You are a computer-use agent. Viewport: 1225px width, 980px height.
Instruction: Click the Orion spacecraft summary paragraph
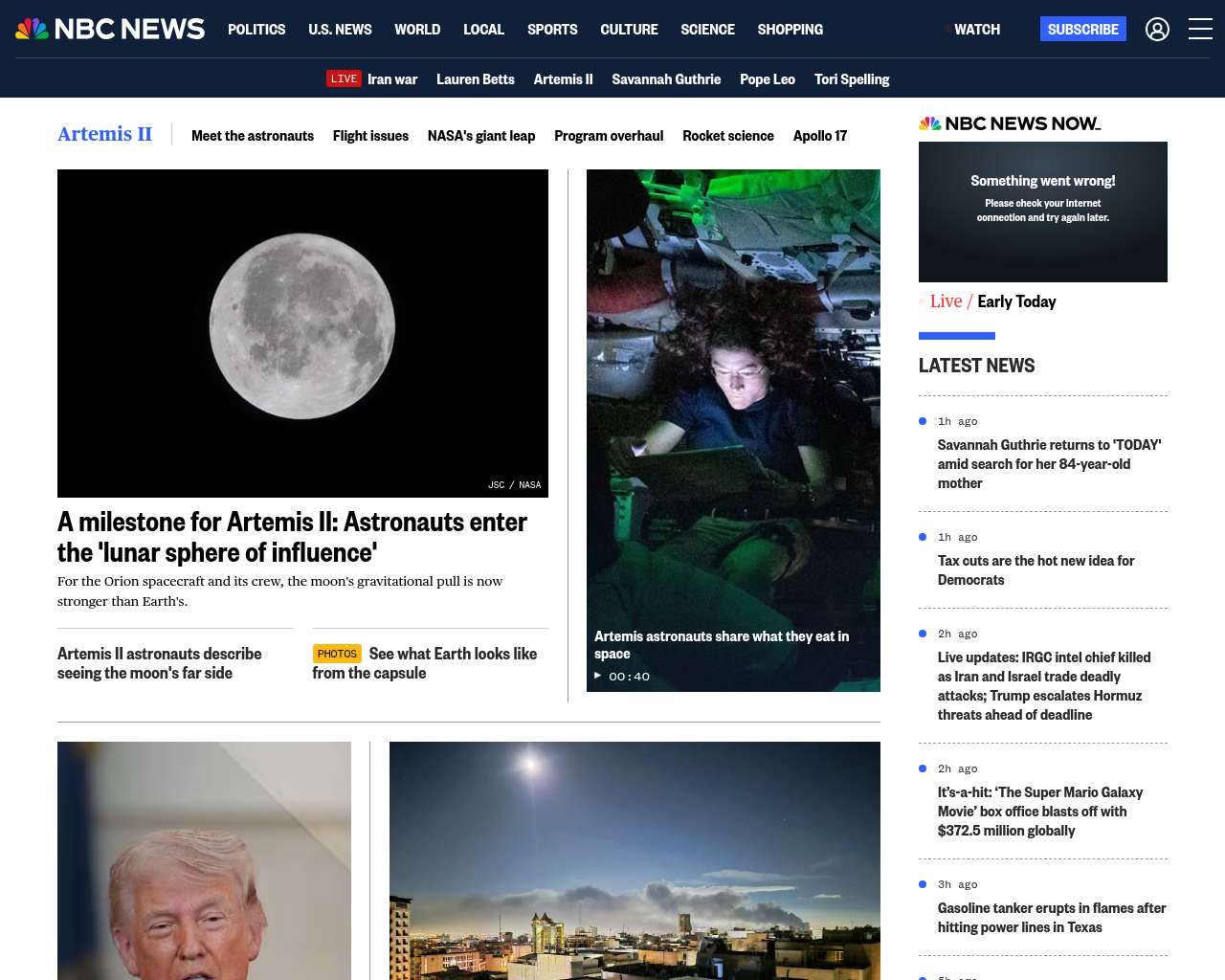point(280,591)
